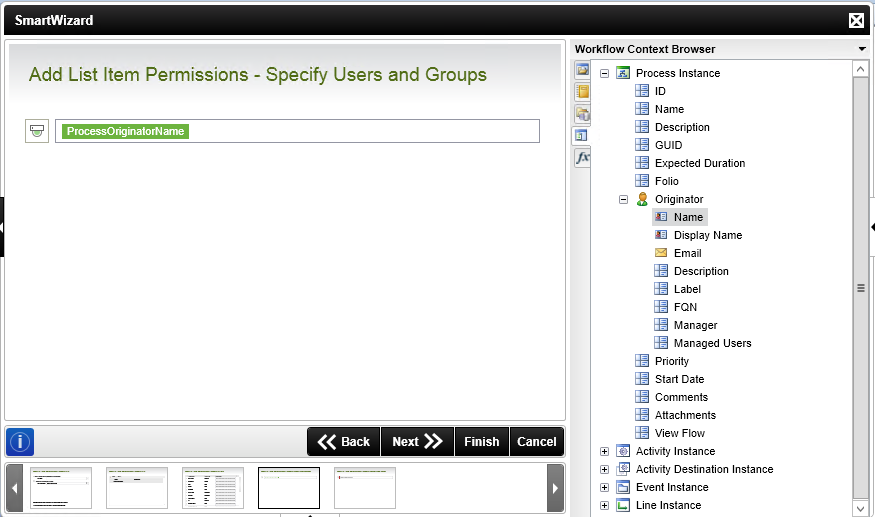Click the field icon beside Comments
875x517 pixels.
click(642, 397)
